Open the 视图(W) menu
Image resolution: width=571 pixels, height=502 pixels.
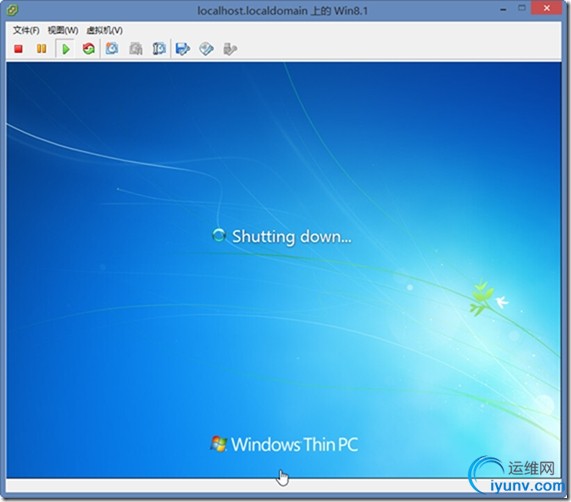tap(63, 30)
